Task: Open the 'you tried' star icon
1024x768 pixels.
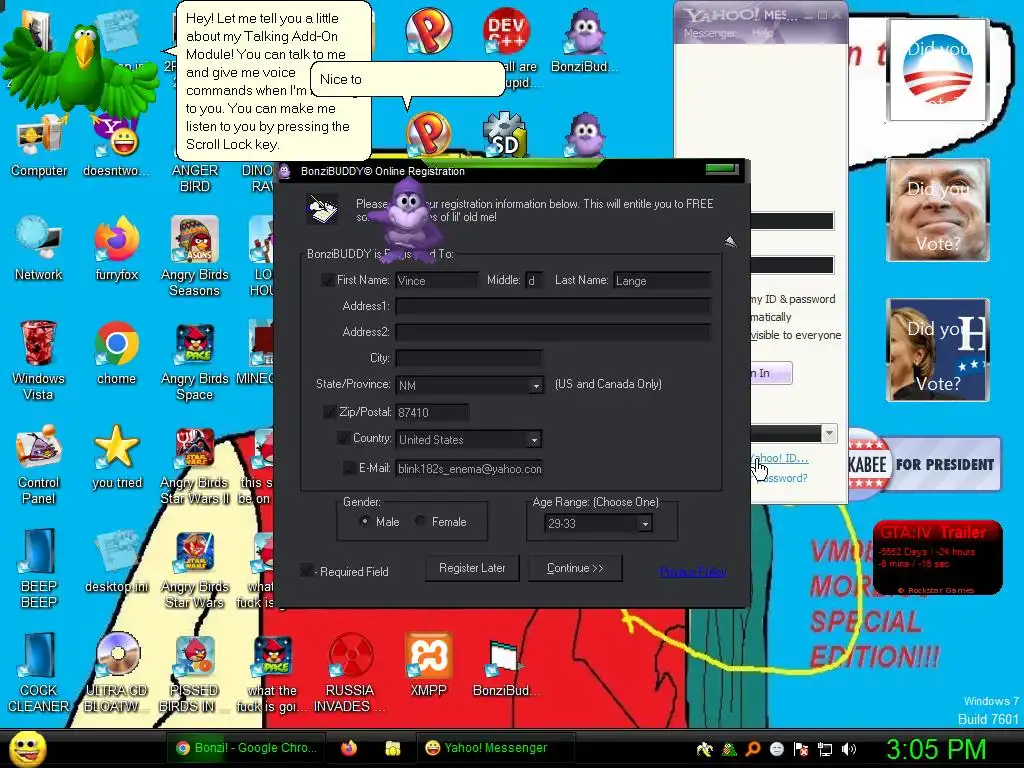Action: tap(116, 456)
